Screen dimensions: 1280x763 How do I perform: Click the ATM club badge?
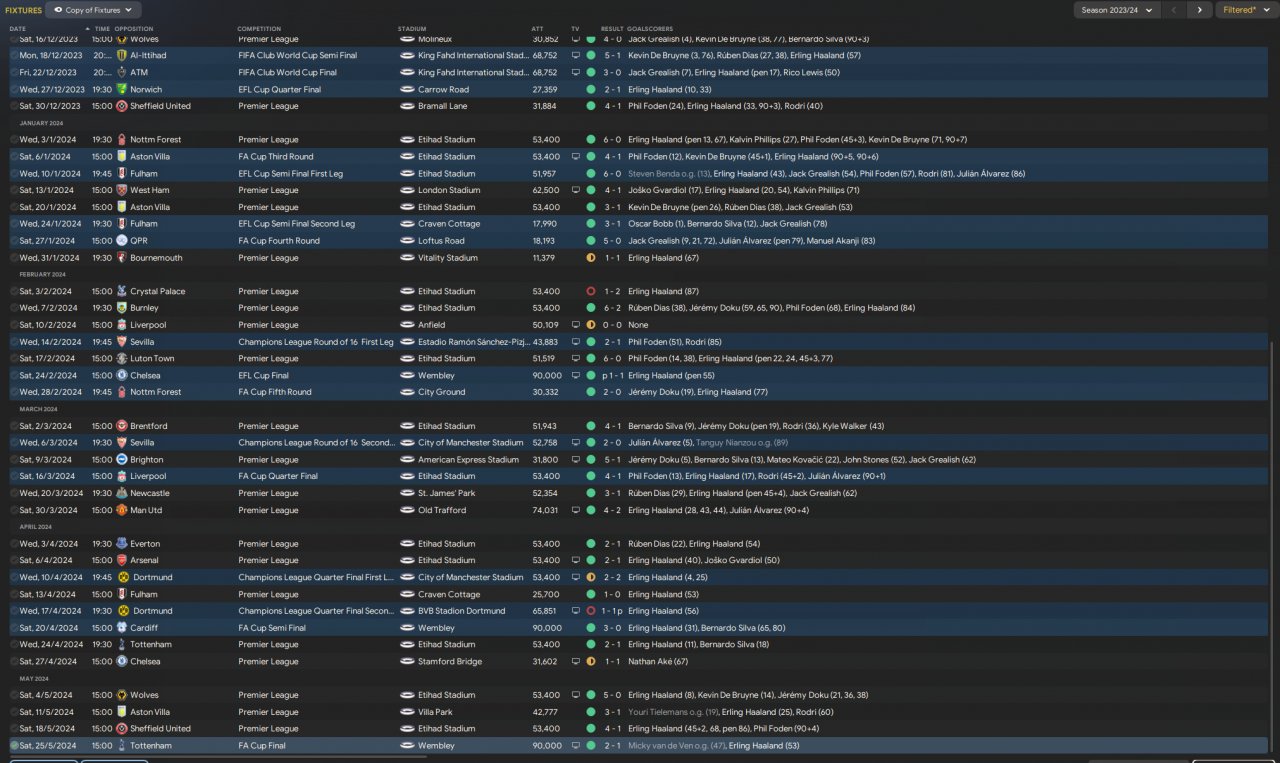pyautogui.click(x=121, y=72)
